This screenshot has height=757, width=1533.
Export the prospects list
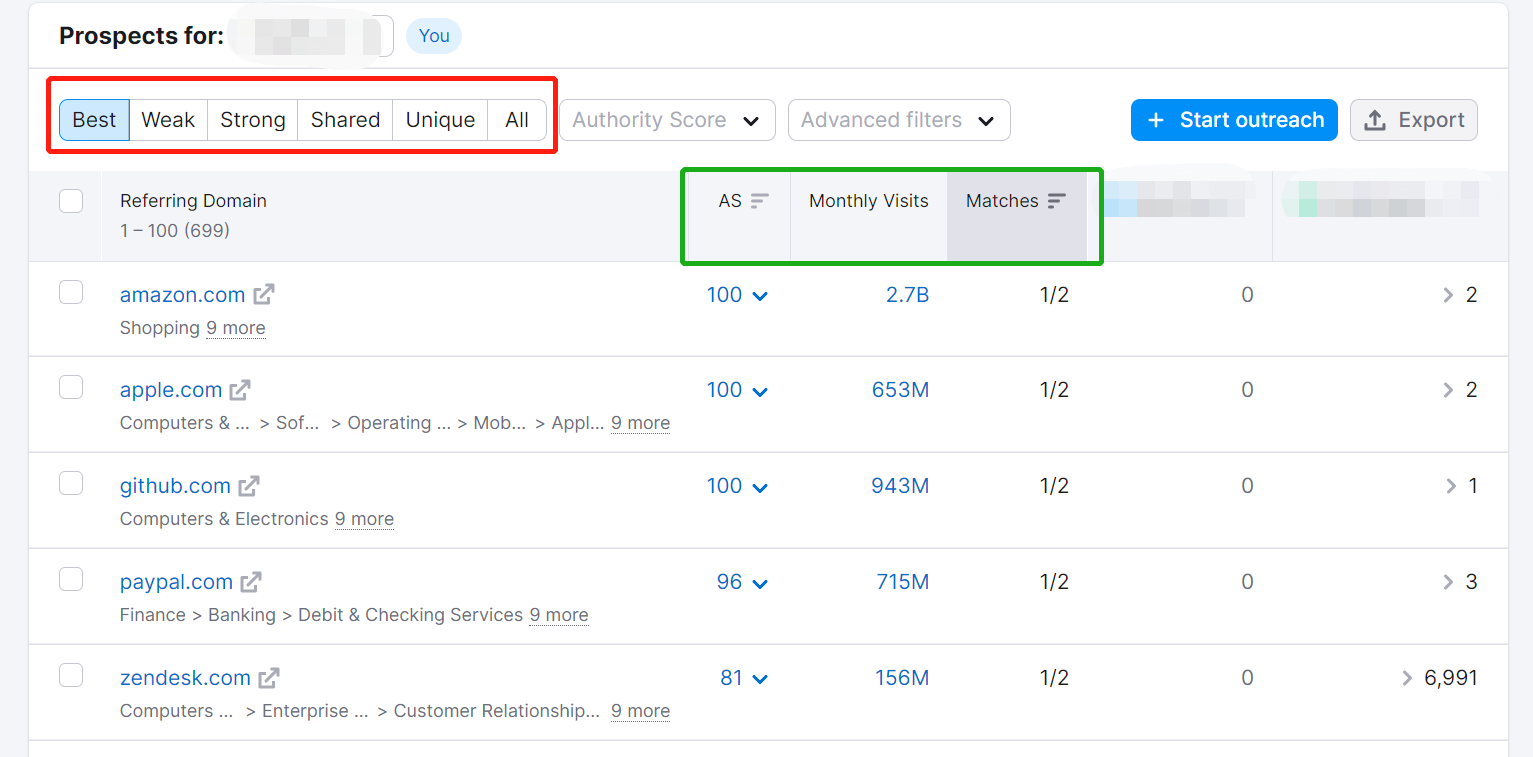[1413, 120]
